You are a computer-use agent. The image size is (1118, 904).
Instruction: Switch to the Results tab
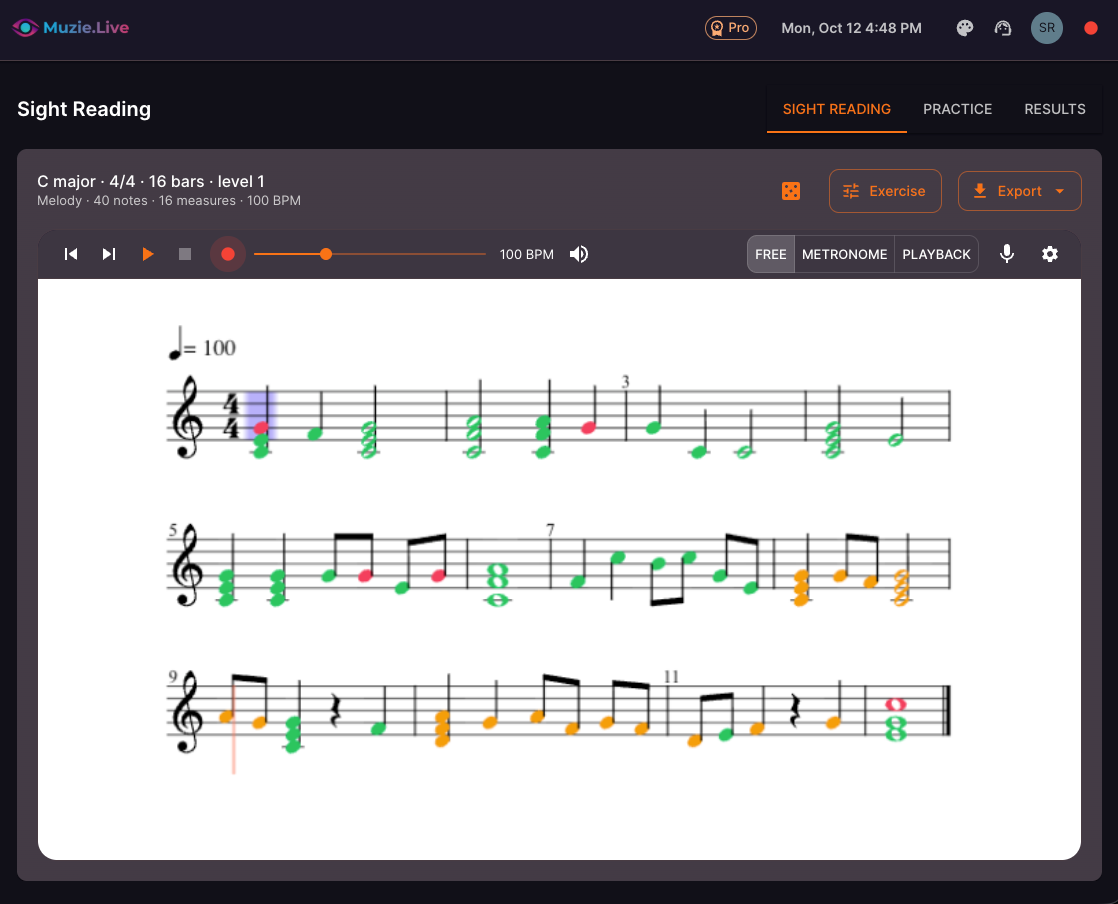1055,109
